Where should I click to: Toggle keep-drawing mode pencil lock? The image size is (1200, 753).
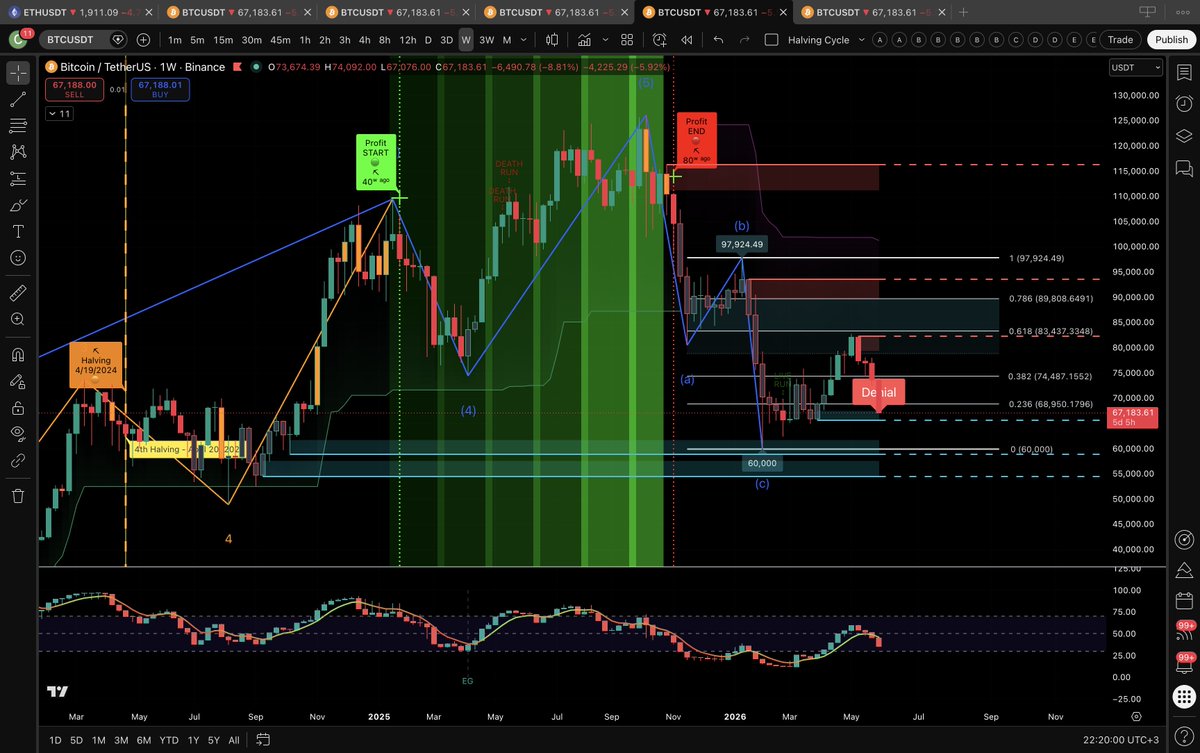point(18,381)
